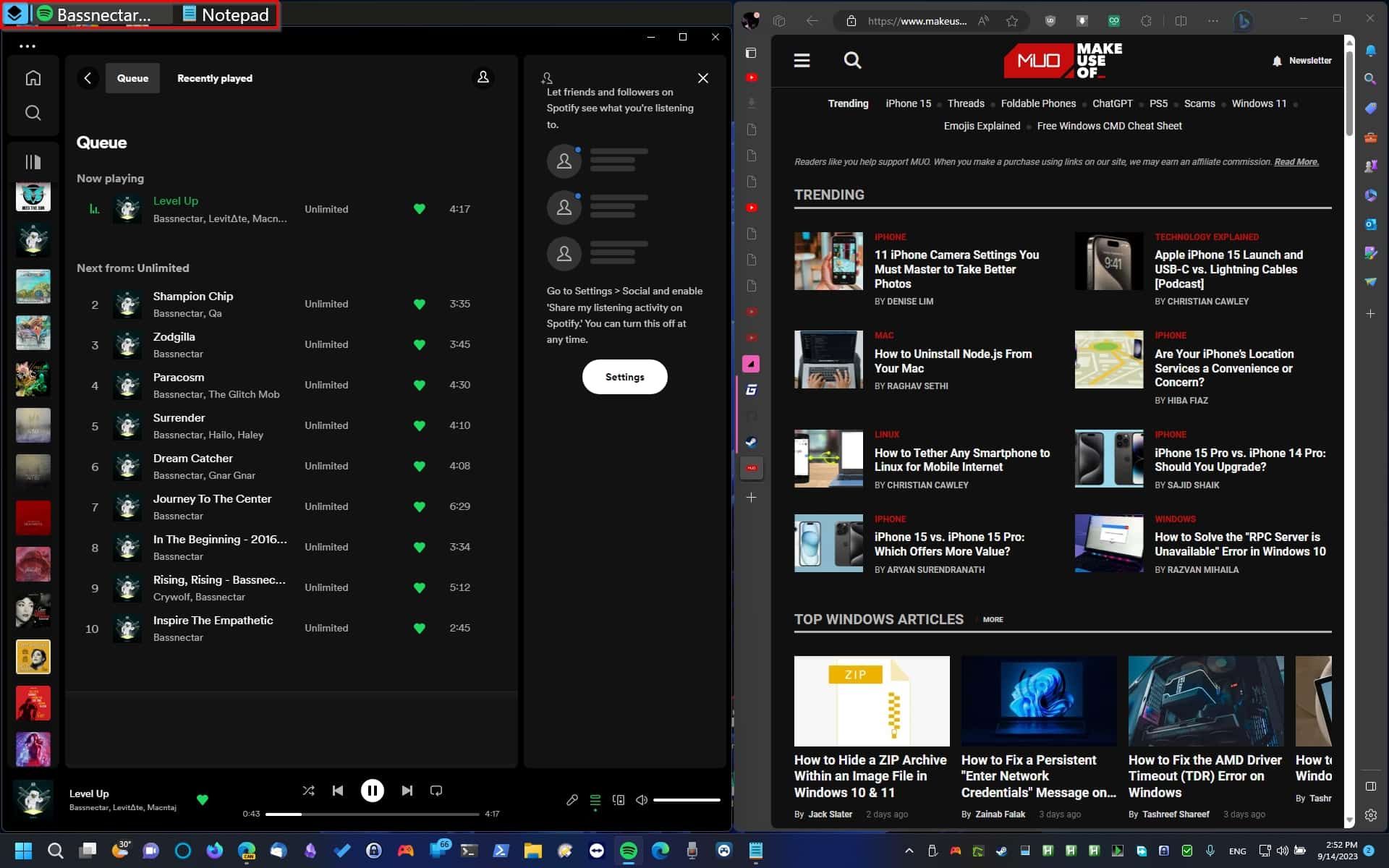
Task: Open Spotify from the Windows taskbar
Action: pyautogui.click(x=628, y=851)
